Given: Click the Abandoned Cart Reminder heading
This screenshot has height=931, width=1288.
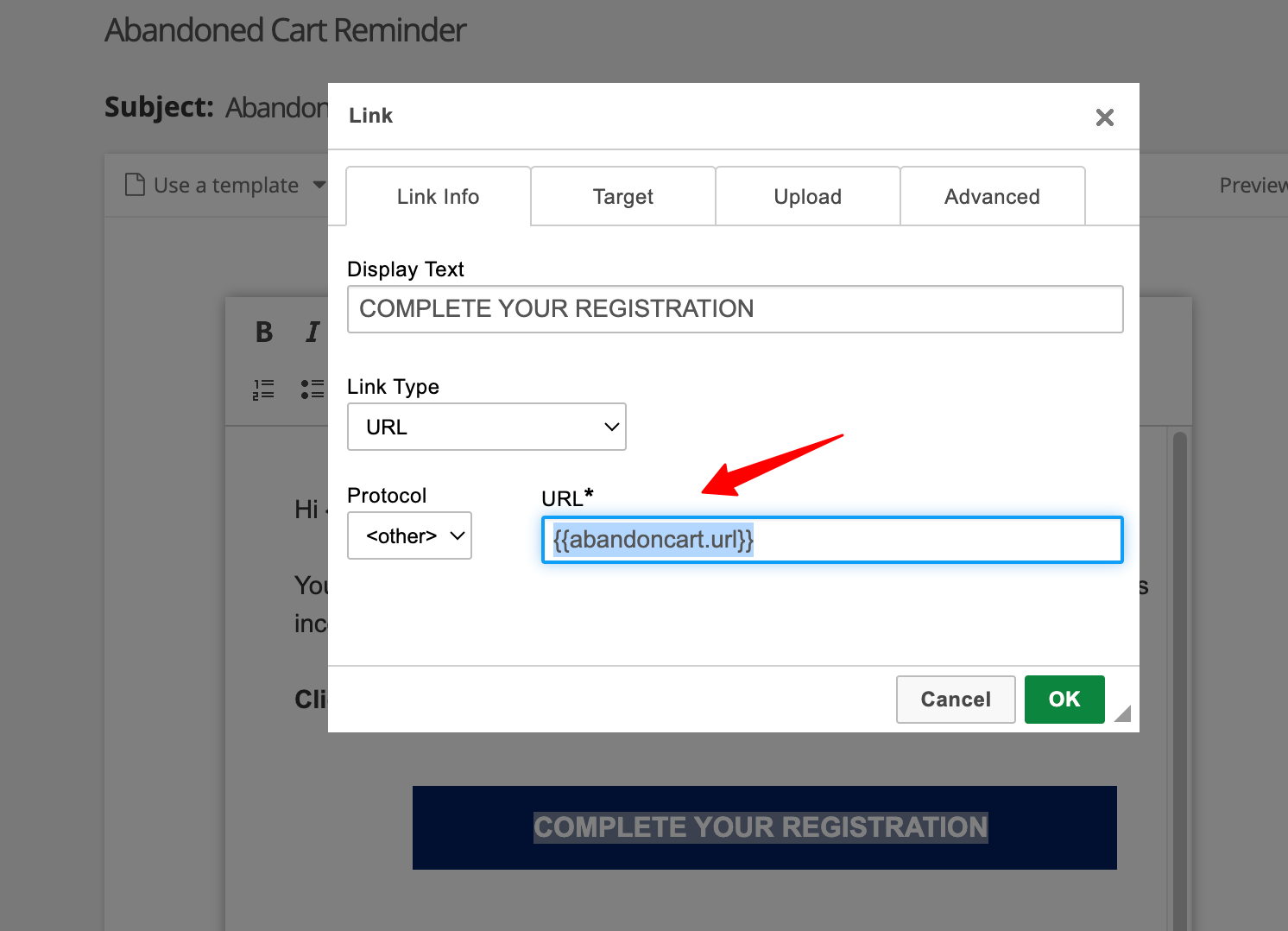Looking at the screenshot, I should coord(286,30).
